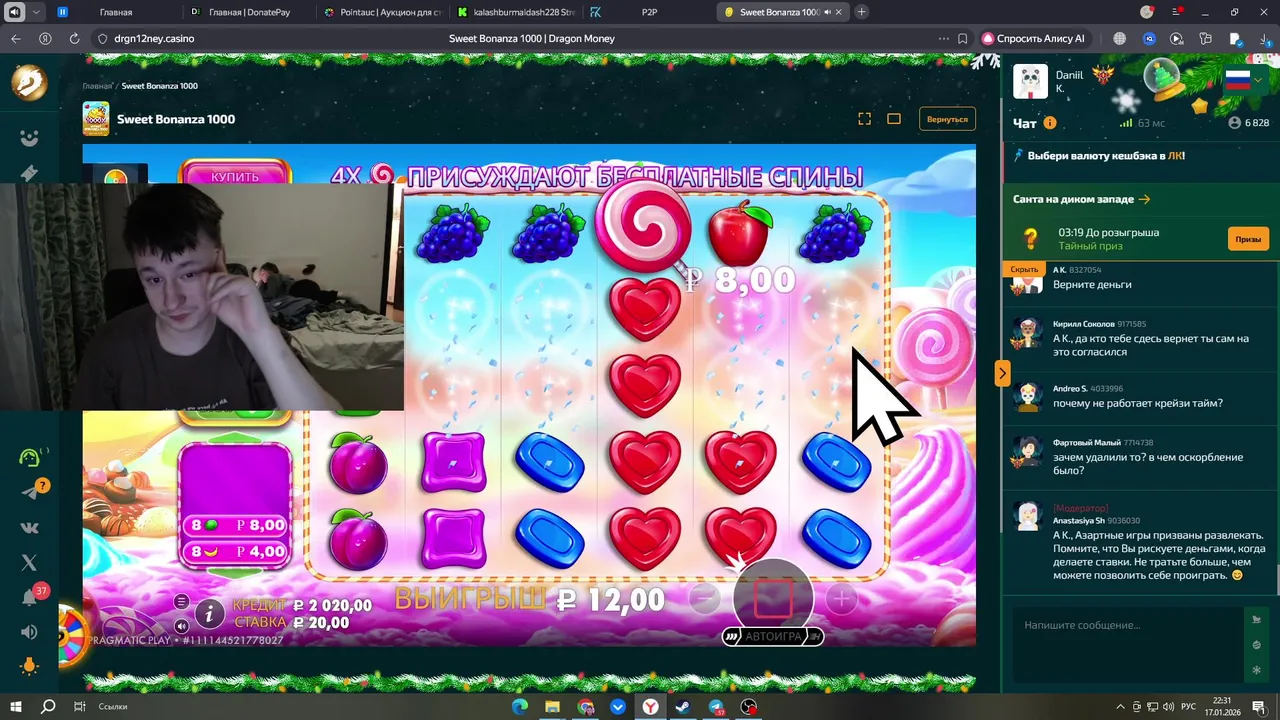Click Кирилл Соколов username in chat
Screen dimensions: 1280x720
click(1083, 324)
